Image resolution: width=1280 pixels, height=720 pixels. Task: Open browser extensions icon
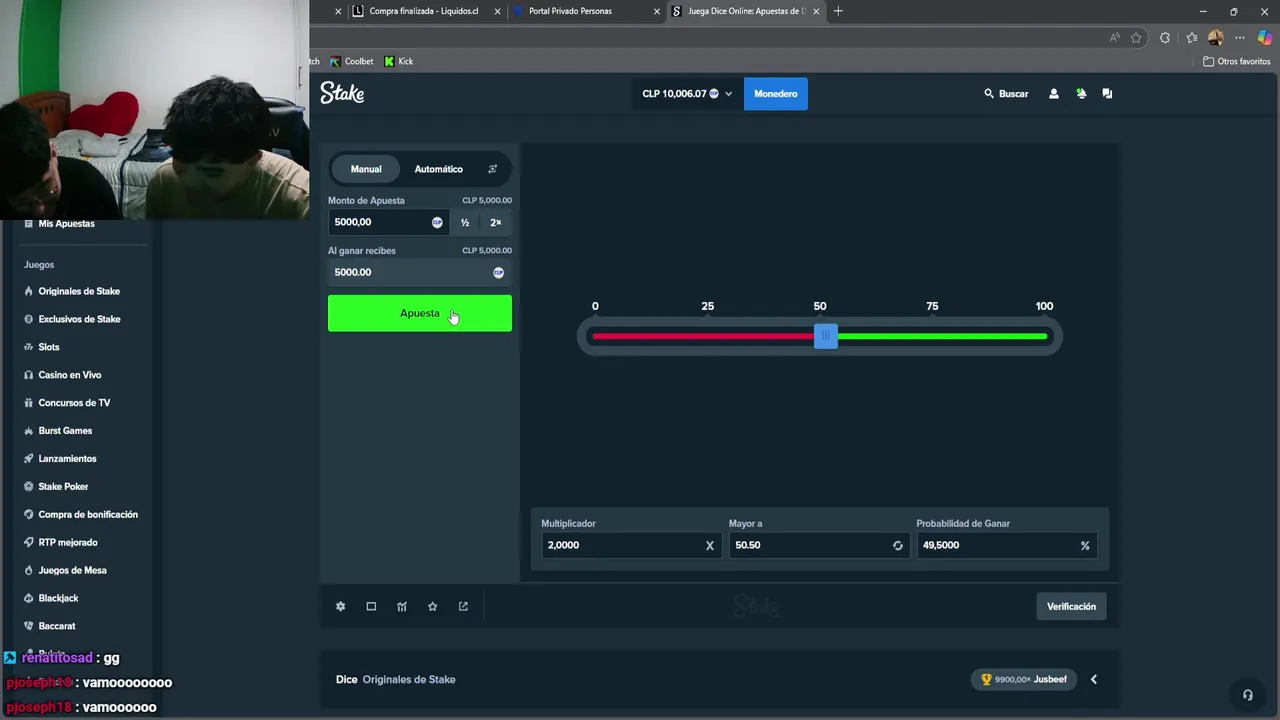tap(1165, 38)
